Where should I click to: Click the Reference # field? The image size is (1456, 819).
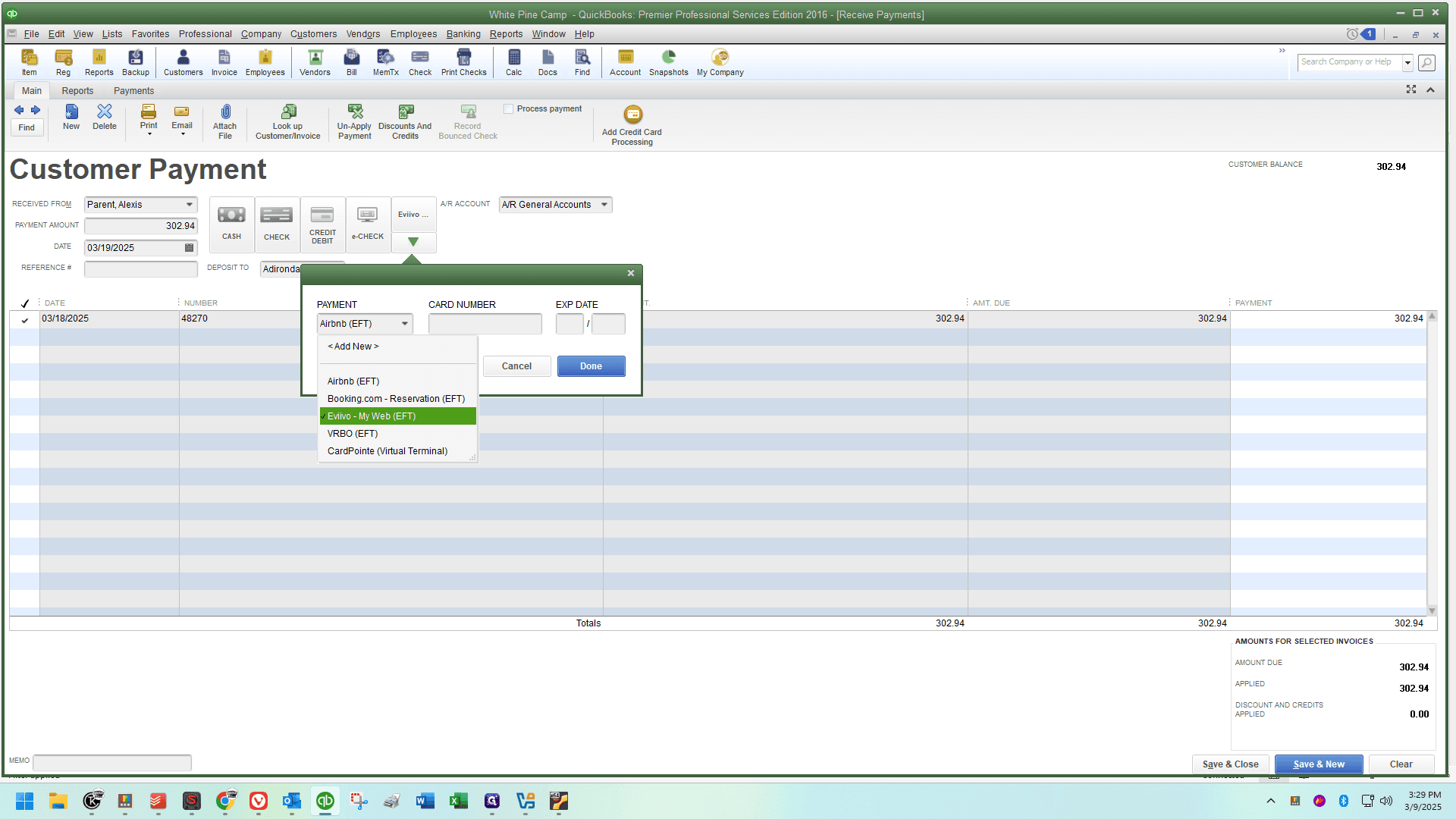(141, 269)
